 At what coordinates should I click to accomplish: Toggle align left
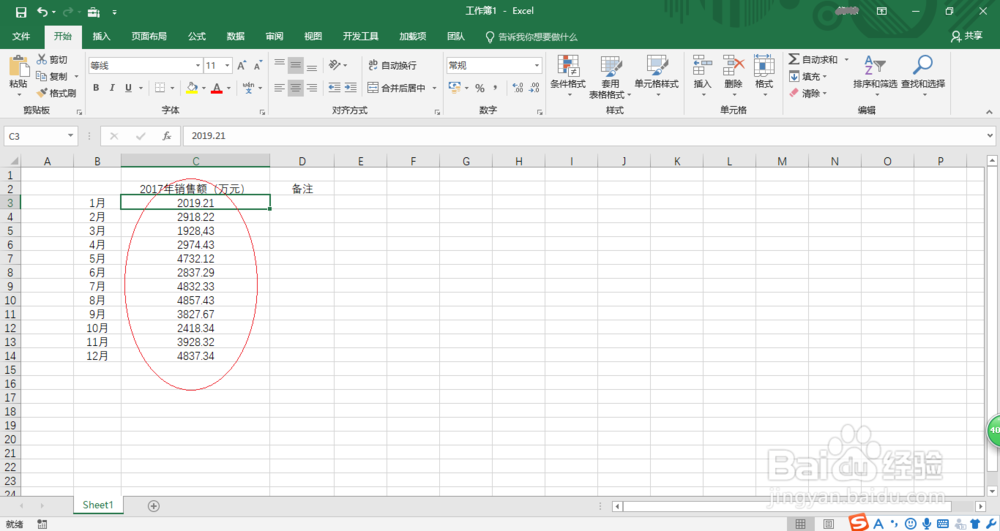coord(279,88)
